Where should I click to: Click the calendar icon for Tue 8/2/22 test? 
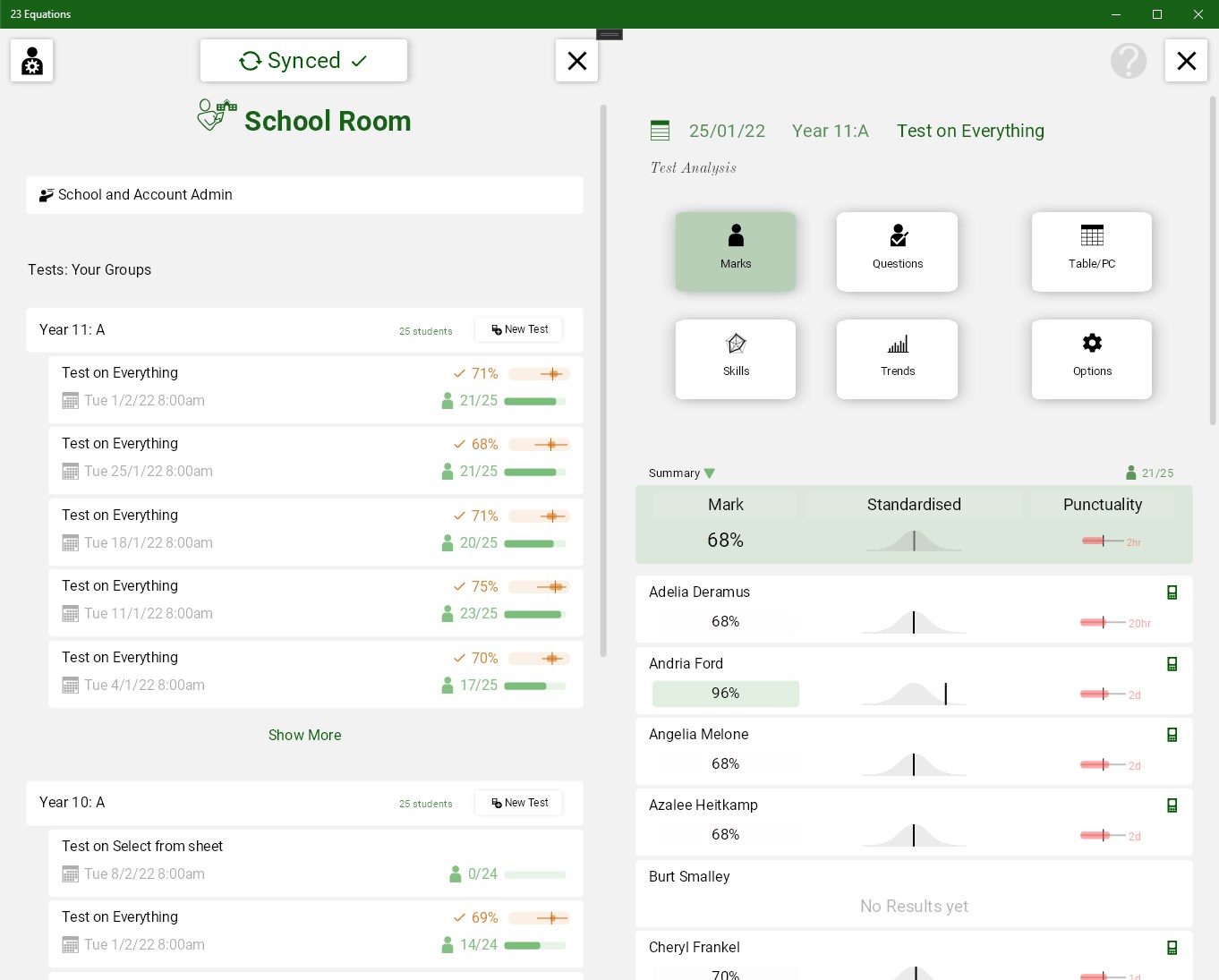point(70,874)
